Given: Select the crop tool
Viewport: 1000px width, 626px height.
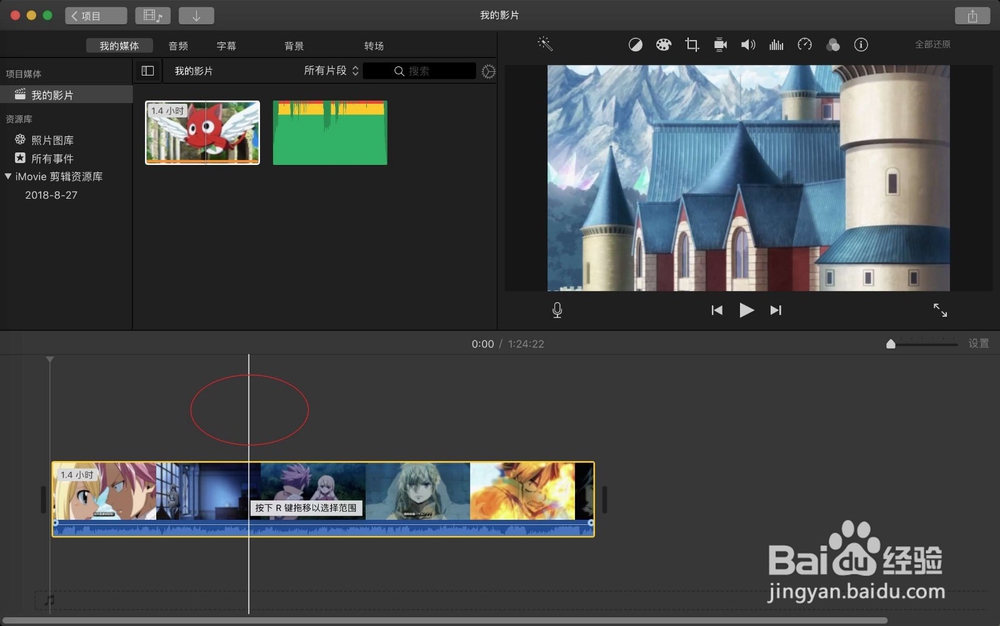Looking at the screenshot, I should 692,45.
